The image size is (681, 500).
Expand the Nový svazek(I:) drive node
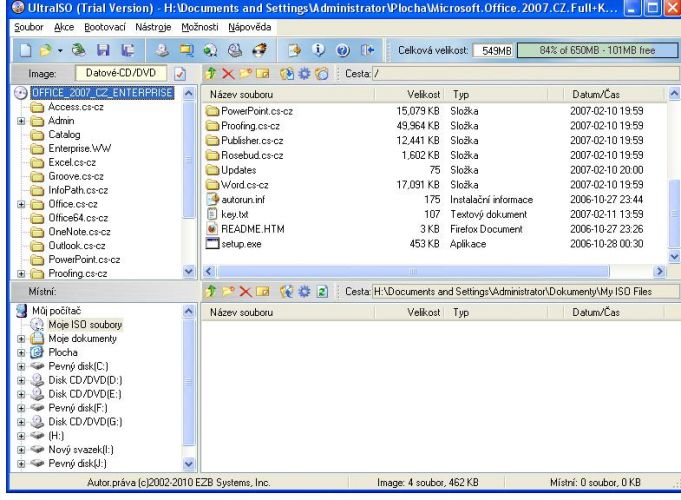21,450
